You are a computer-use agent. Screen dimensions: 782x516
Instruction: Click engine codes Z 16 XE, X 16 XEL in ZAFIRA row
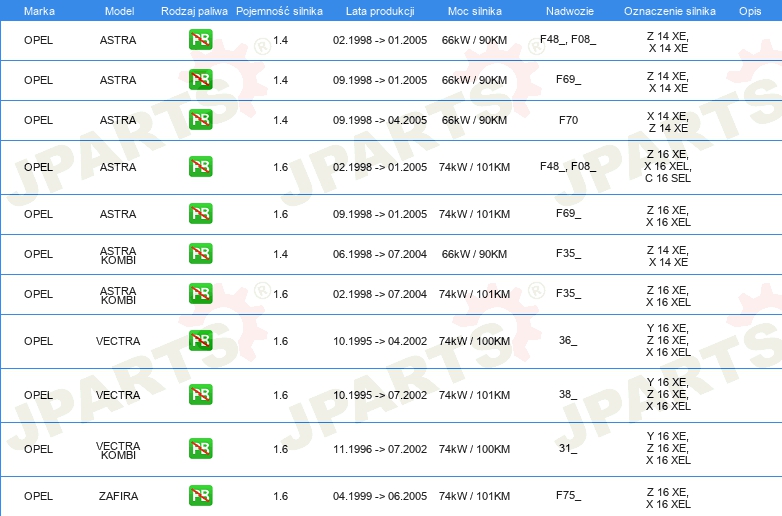668,498
